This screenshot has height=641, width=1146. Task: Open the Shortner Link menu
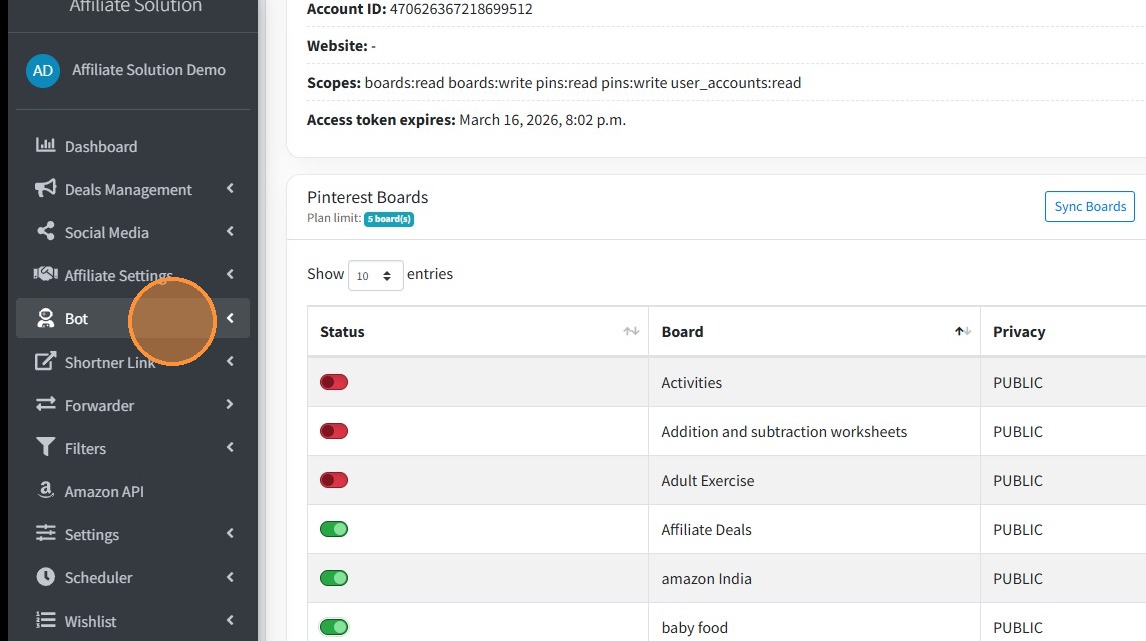pyautogui.click(x=110, y=362)
